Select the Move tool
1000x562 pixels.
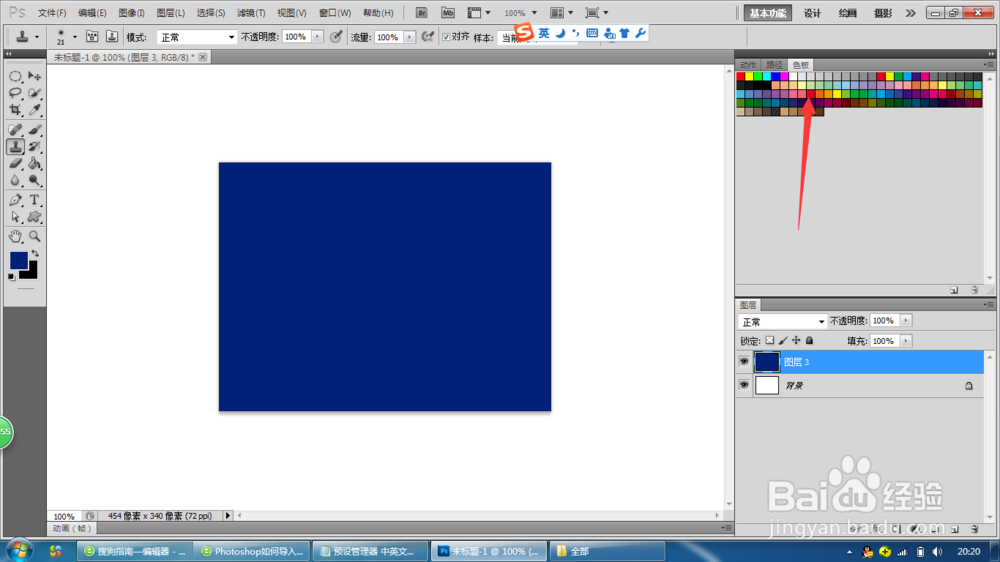tap(34, 77)
